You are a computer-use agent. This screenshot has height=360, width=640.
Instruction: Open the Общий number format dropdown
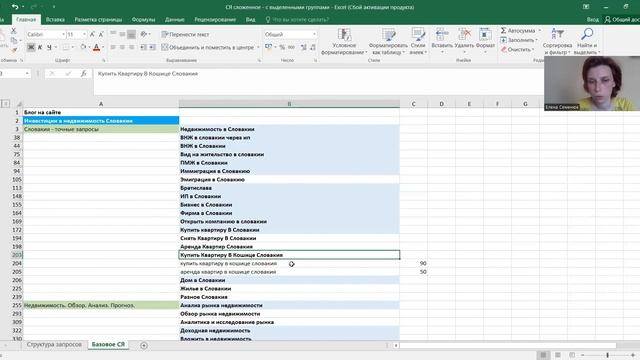(x=314, y=35)
